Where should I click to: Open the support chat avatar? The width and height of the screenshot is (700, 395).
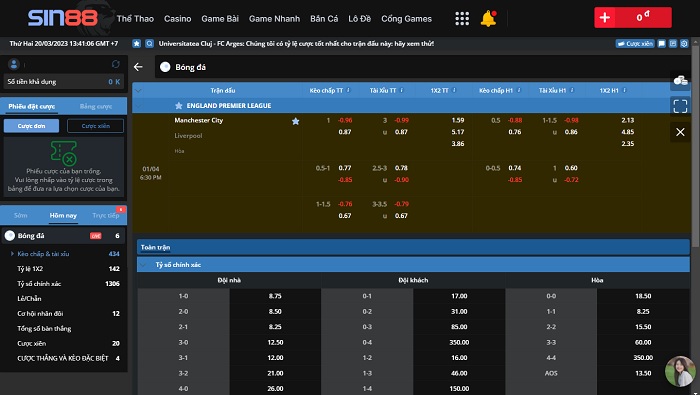[680, 371]
